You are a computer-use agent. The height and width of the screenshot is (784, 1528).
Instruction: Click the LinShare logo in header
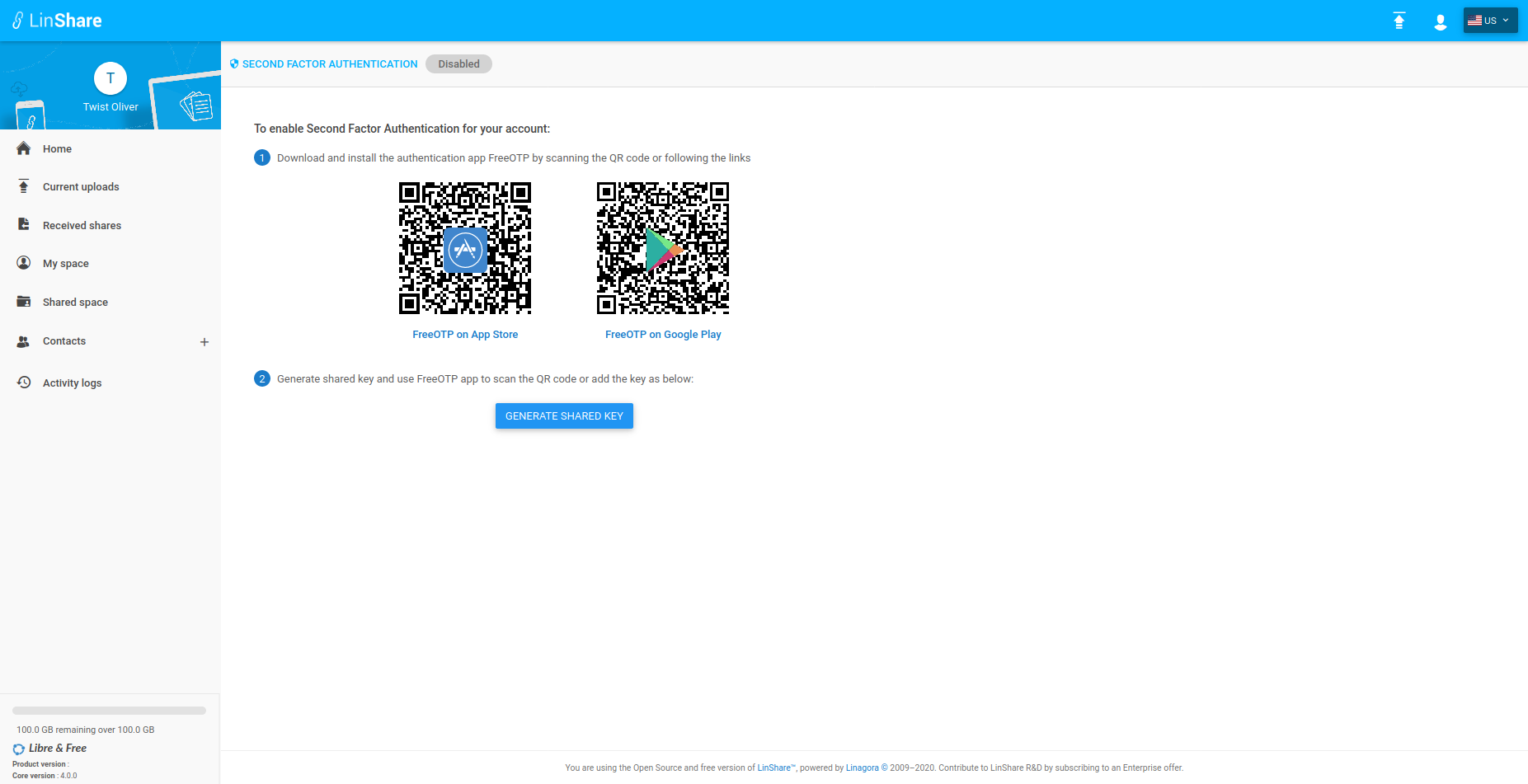57,21
